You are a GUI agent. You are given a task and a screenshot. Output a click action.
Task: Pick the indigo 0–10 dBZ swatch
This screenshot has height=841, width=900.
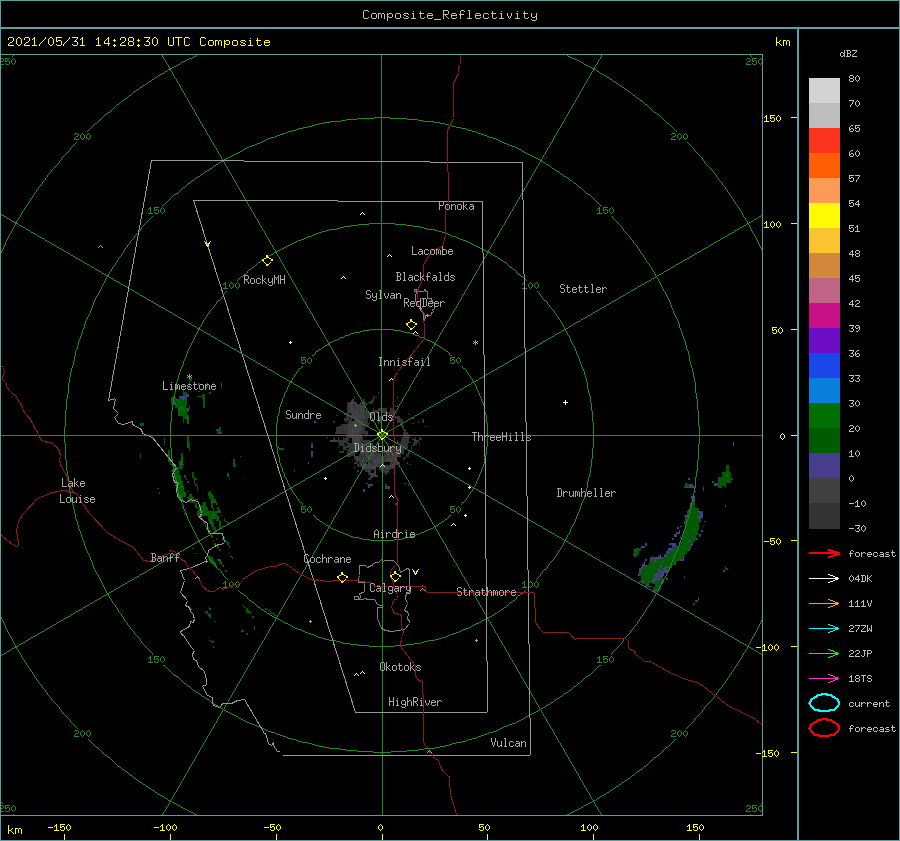(x=824, y=466)
